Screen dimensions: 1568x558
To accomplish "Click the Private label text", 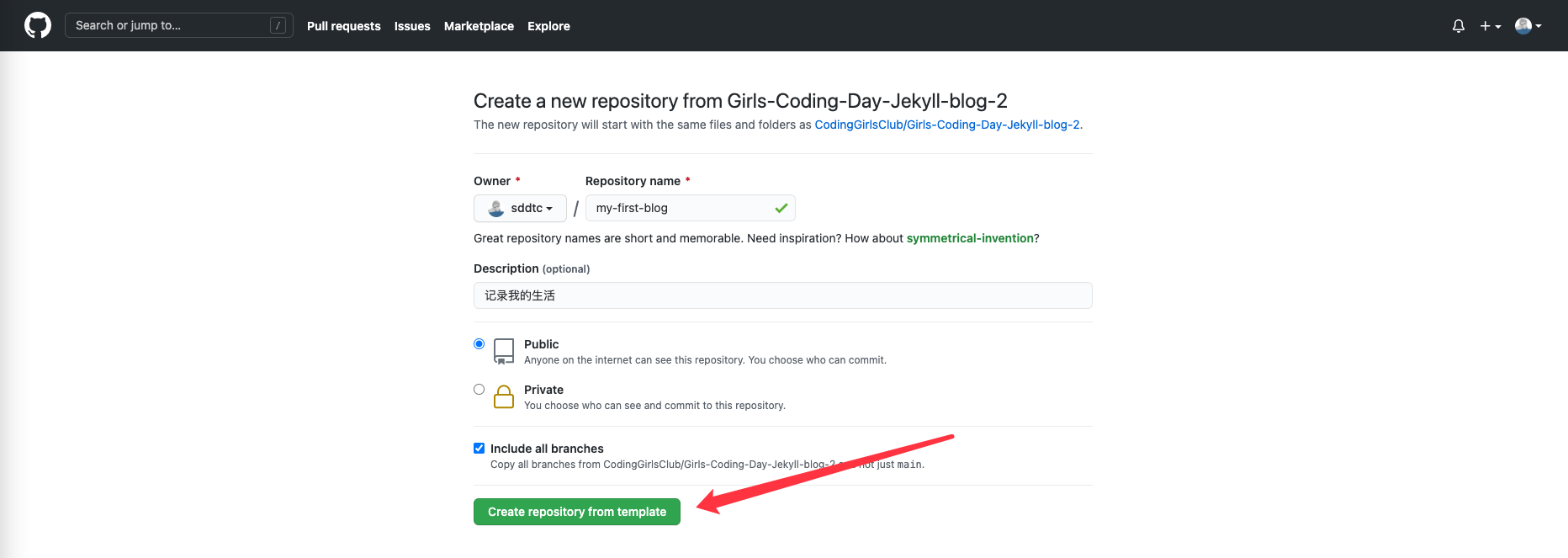I will pos(543,390).
